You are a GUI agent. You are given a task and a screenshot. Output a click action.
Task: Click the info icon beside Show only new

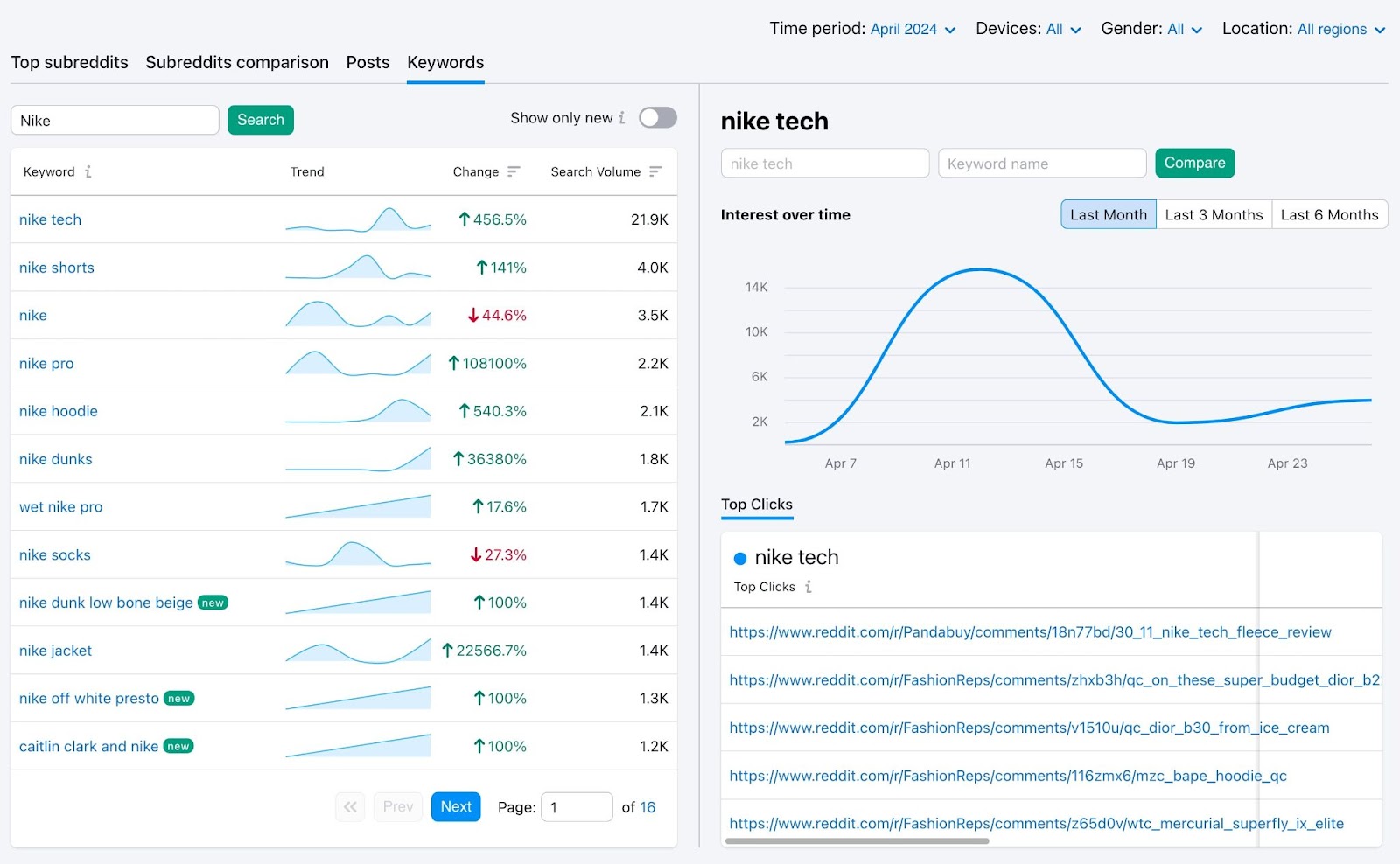tap(621, 117)
